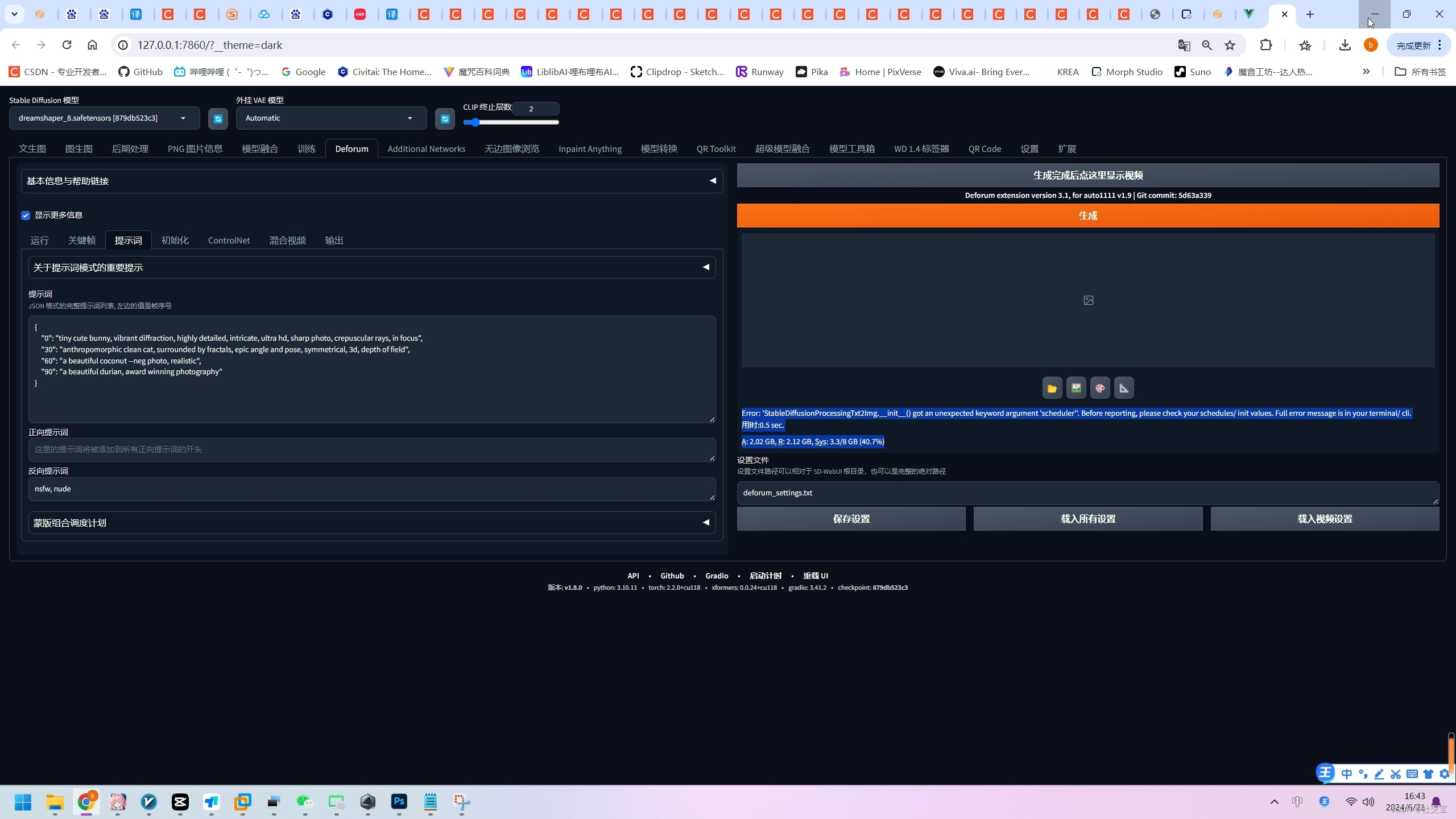The height and width of the screenshot is (819, 1456).
Task: Open the Stable Diffusion model dropdown
Action: 104,118
